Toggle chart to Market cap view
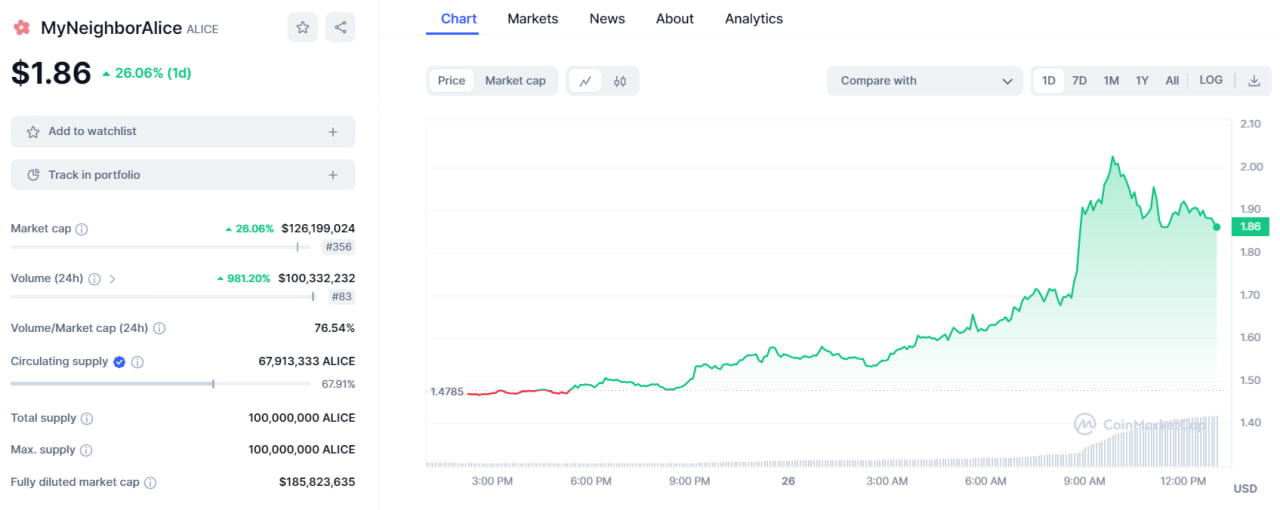Image resolution: width=1280 pixels, height=510 pixels. point(515,81)
